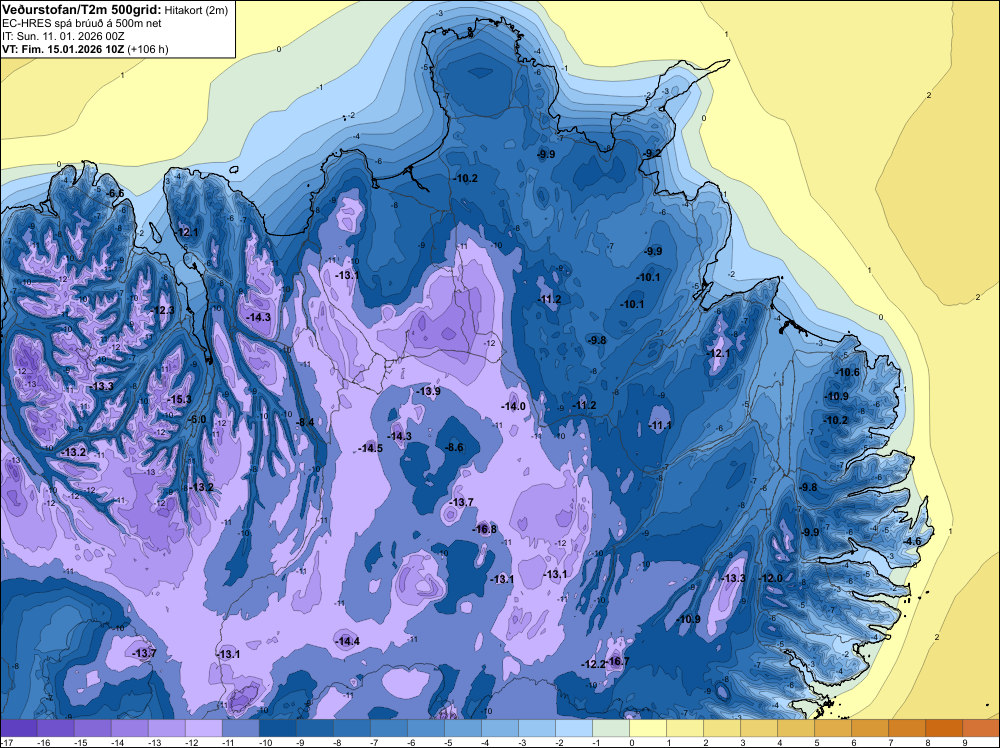Click the pale yellow legend swatch above 0
The image size is (1000, 748).
click(648, 728)
